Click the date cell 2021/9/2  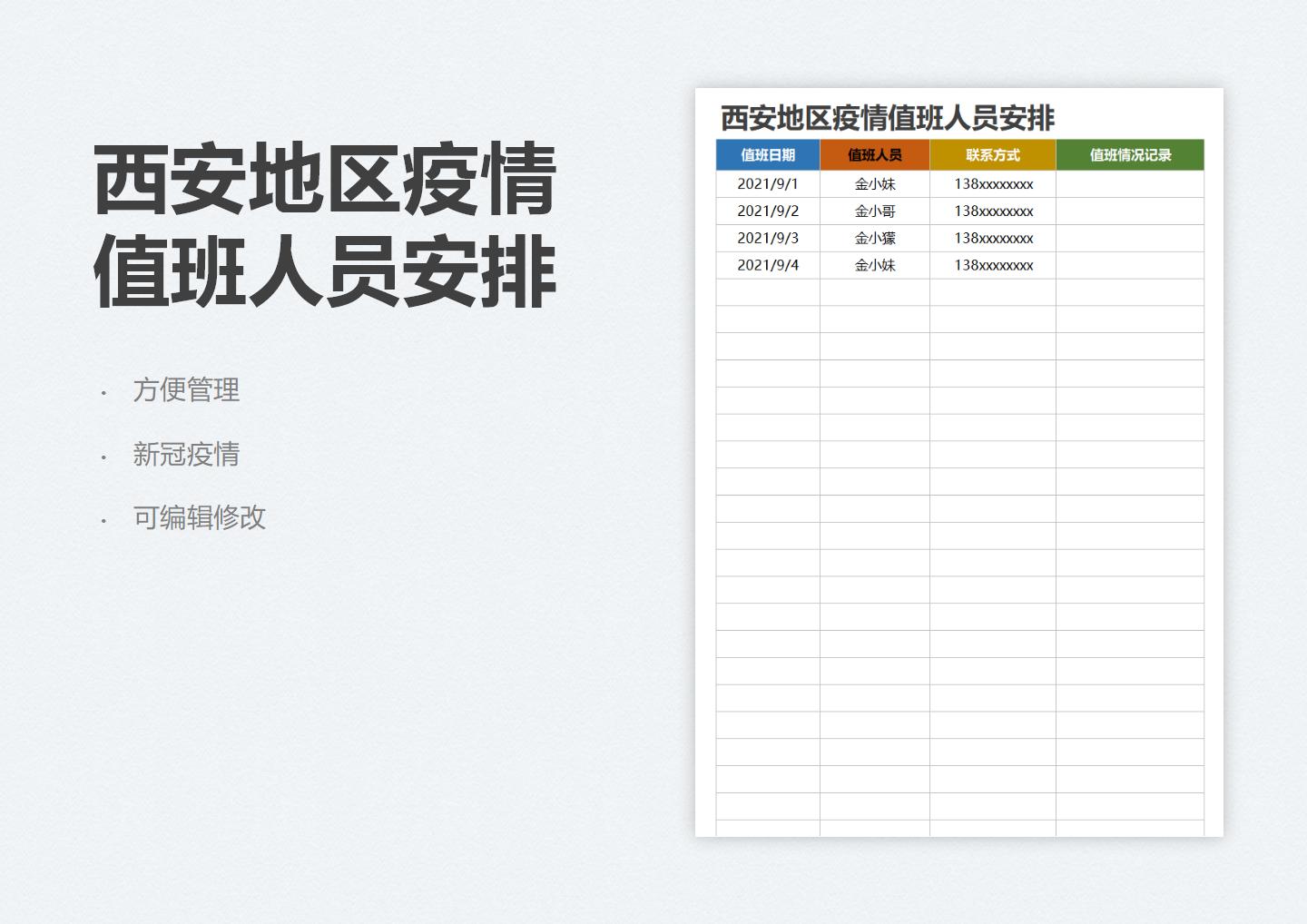pyautogui.click(x=768, y=211)
